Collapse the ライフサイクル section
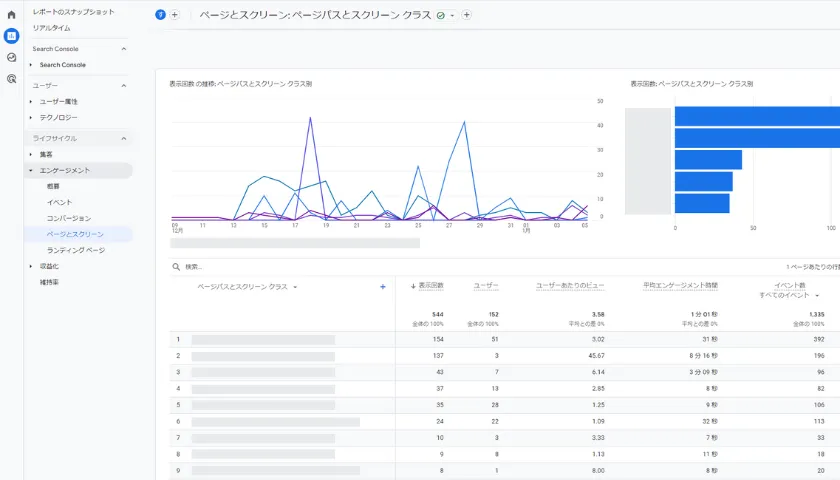 click(124, 138)
